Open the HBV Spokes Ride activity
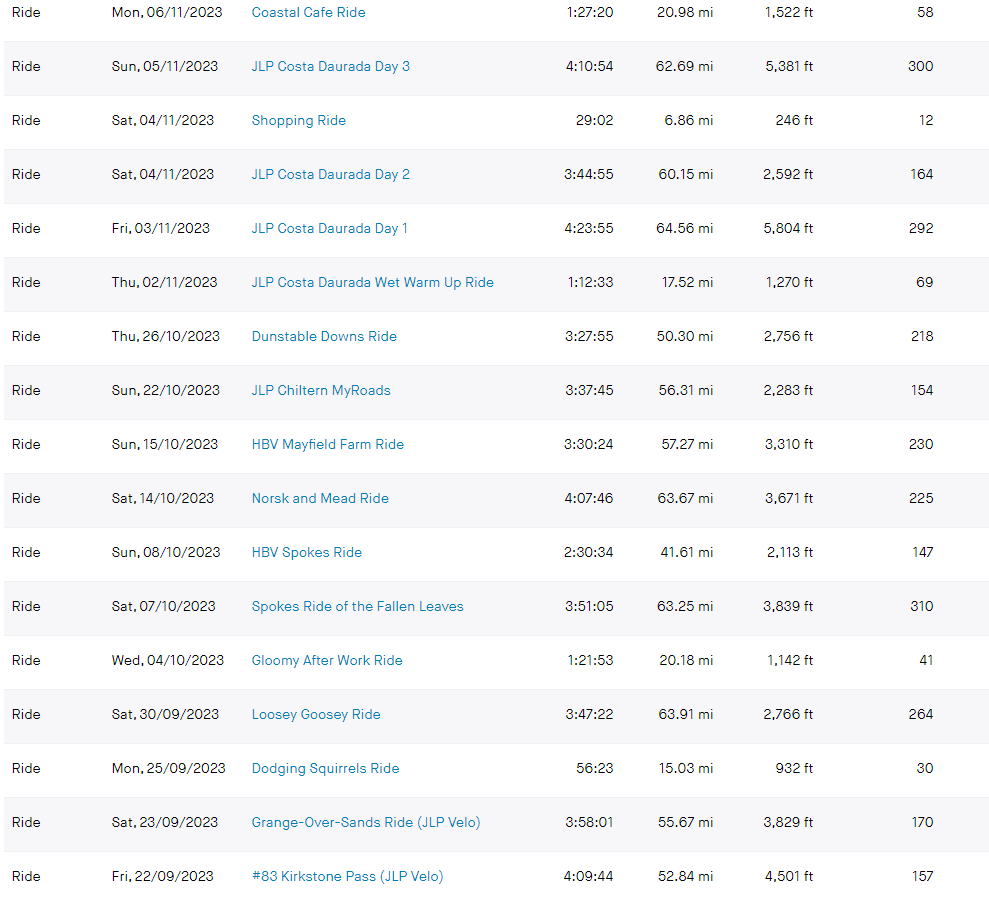This screenshot has height=898, width=989. click(307, 553)
